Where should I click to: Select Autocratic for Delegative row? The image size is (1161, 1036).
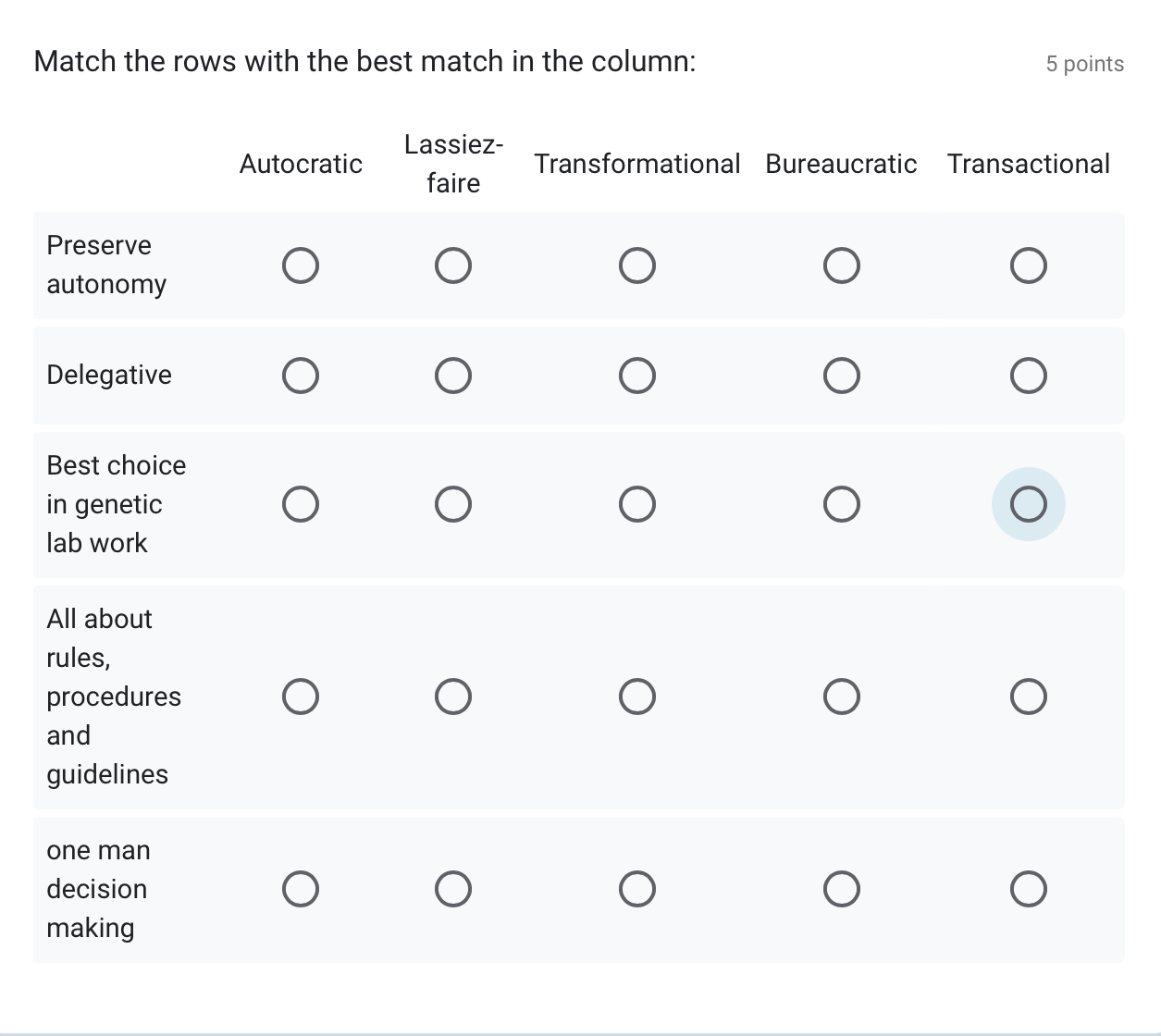301,376
